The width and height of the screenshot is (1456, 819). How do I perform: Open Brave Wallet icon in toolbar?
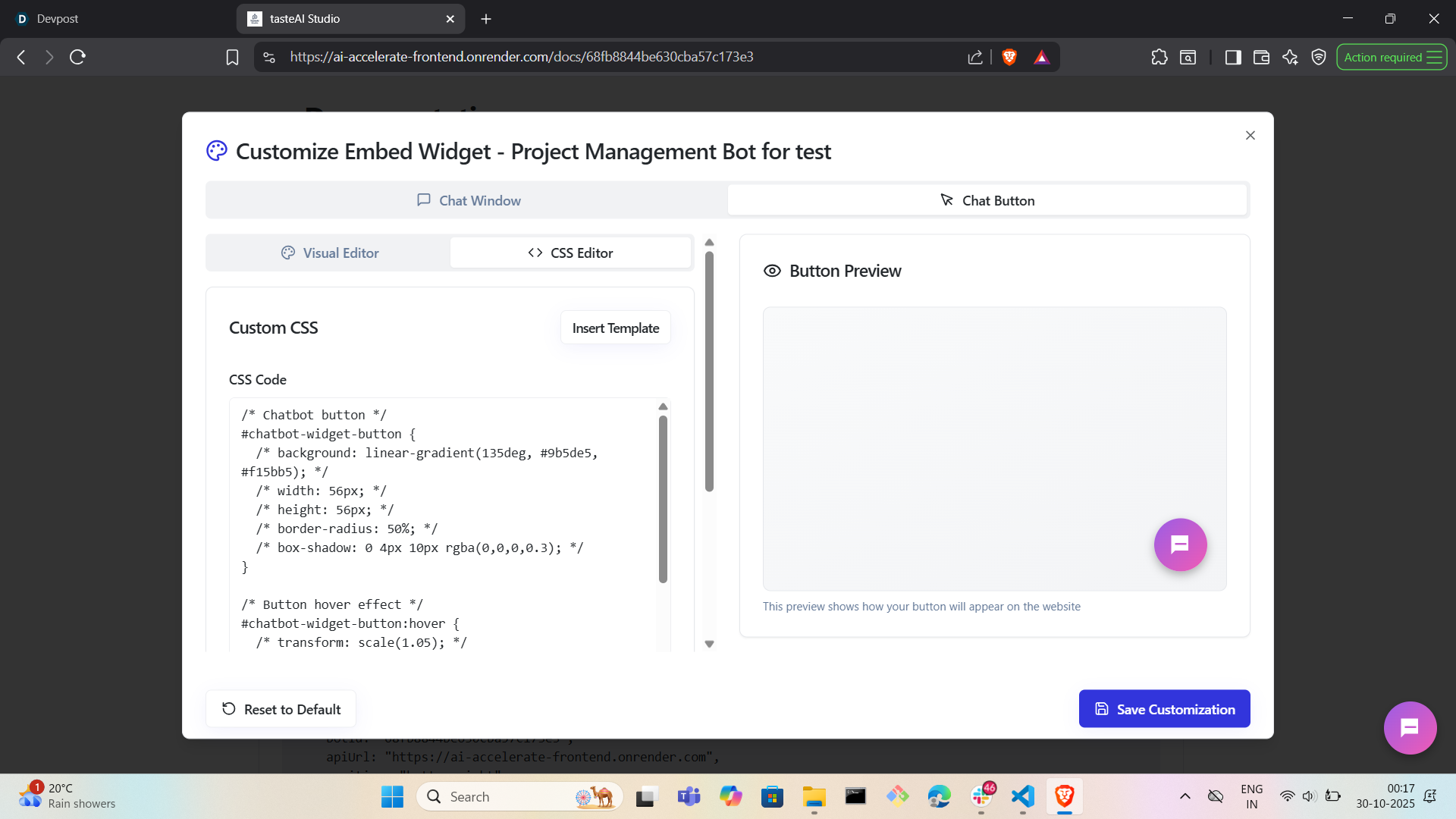click(x=1261, y=57)
